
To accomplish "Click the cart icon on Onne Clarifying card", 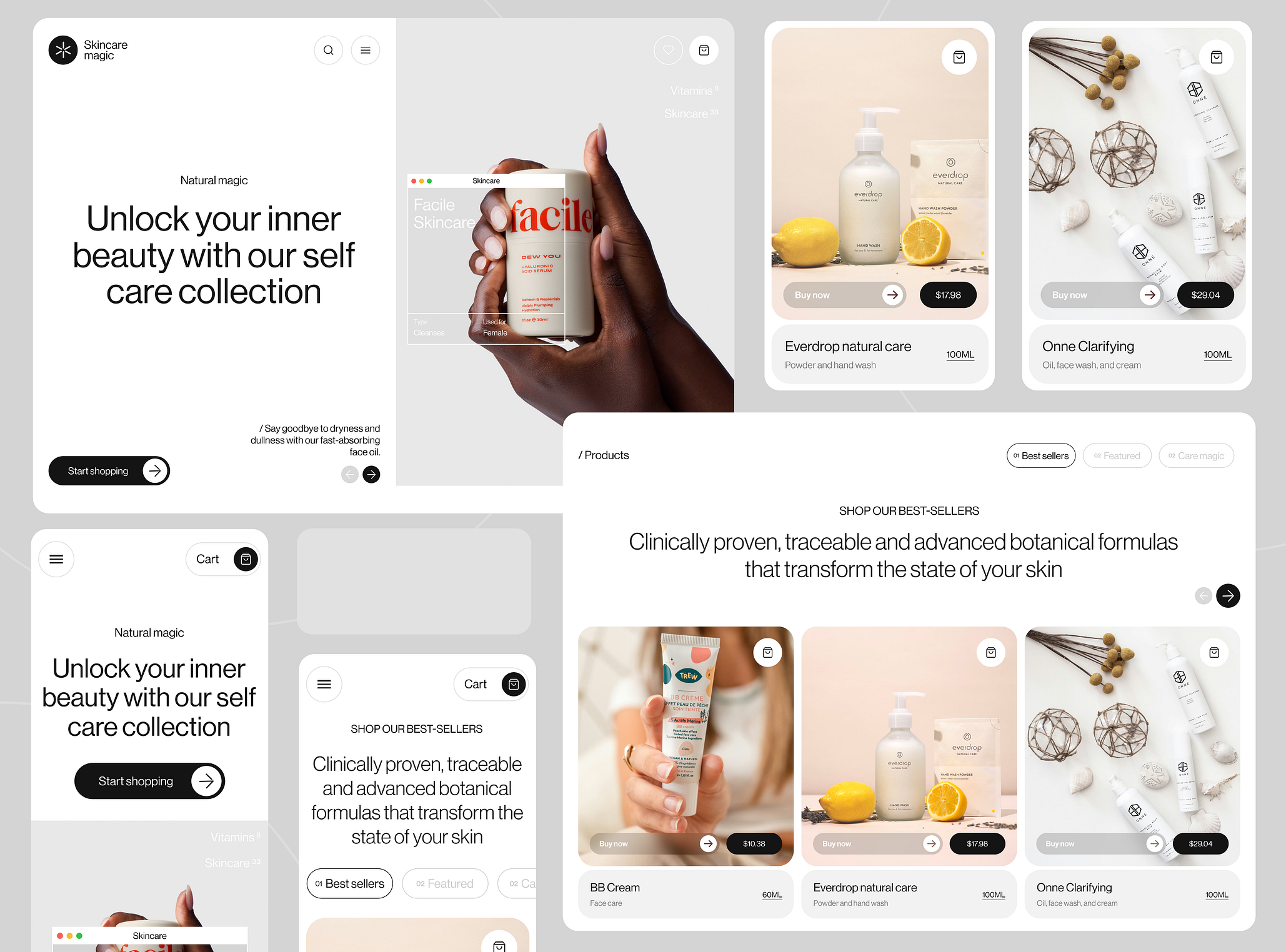I will click(1217, 57).
